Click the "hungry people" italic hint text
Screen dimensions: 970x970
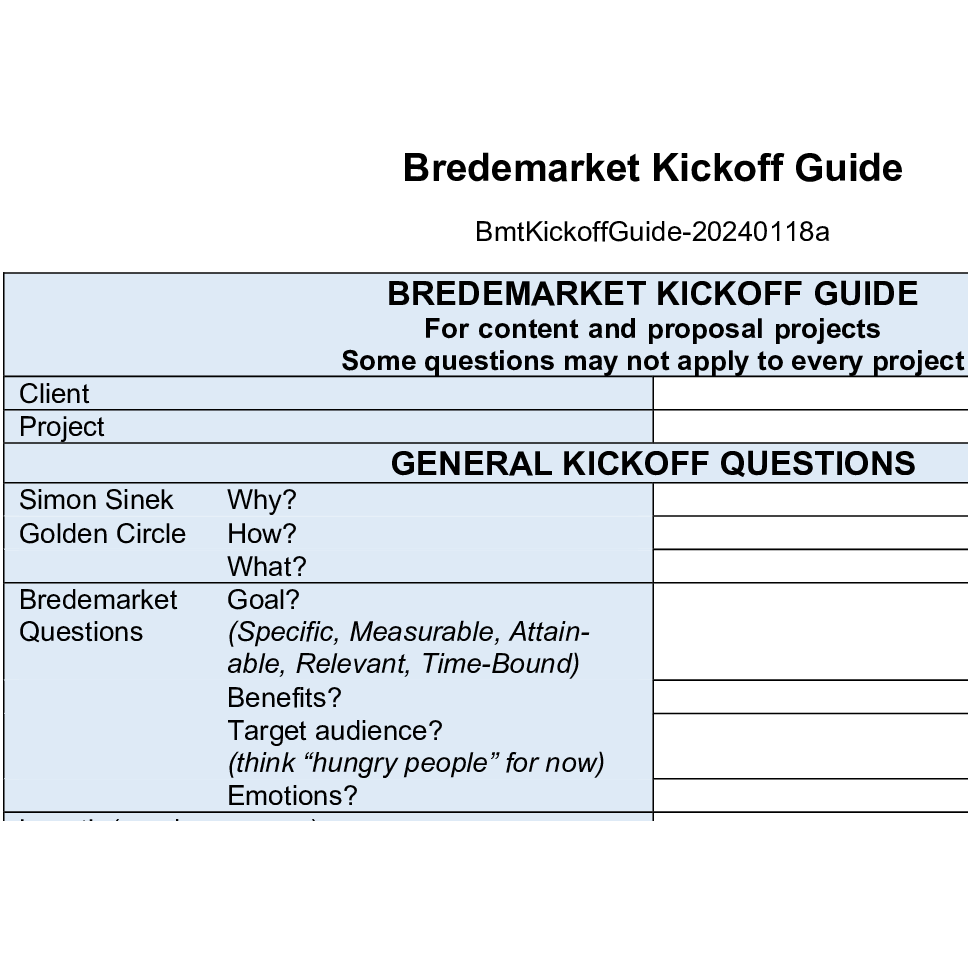(x=416, y=763)
